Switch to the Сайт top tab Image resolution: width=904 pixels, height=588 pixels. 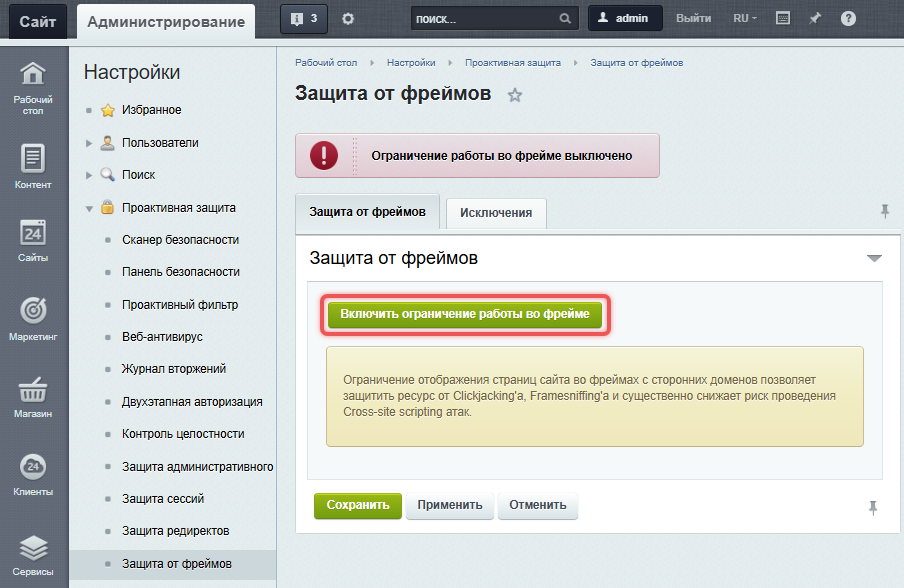point(38,21)
